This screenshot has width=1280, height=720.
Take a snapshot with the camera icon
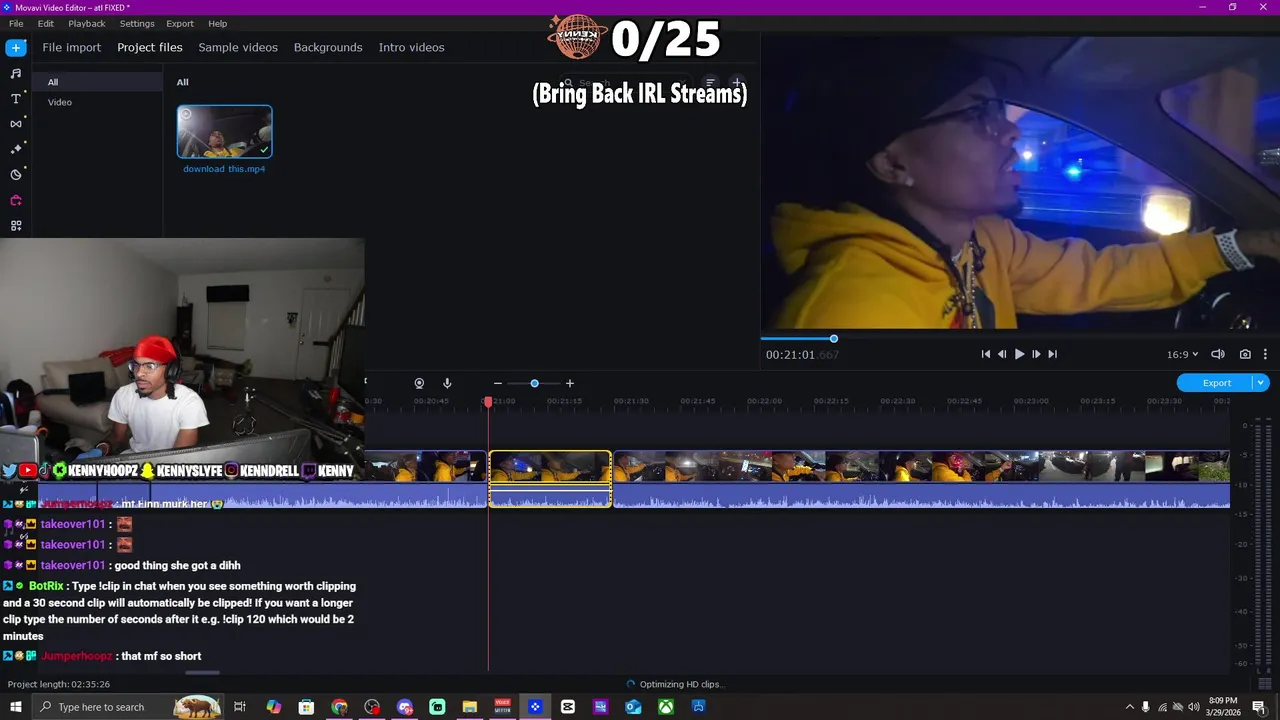click(x=1245, y=354)
